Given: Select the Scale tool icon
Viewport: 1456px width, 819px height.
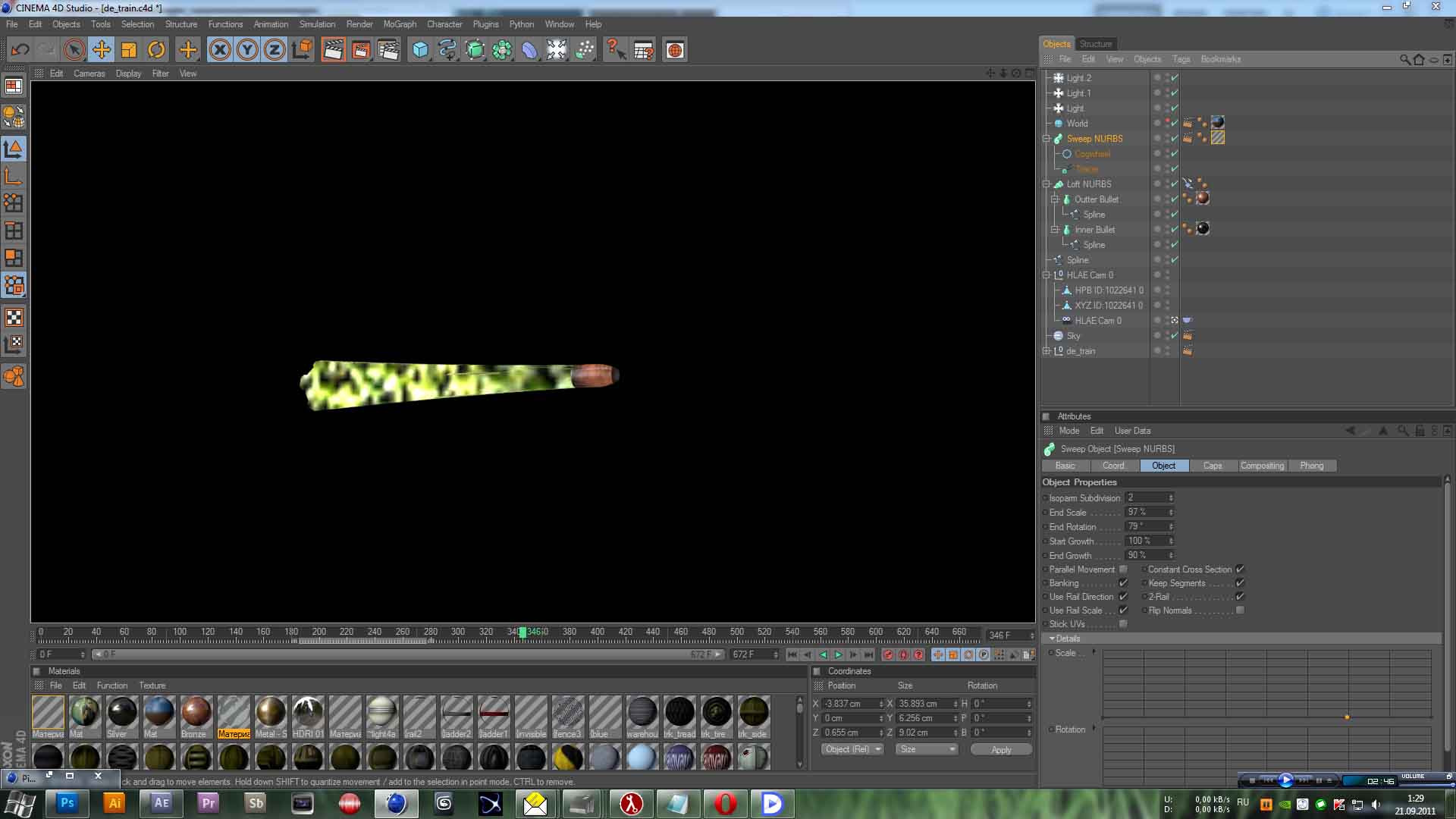Looking at the screenshot, I should [129, 50].
